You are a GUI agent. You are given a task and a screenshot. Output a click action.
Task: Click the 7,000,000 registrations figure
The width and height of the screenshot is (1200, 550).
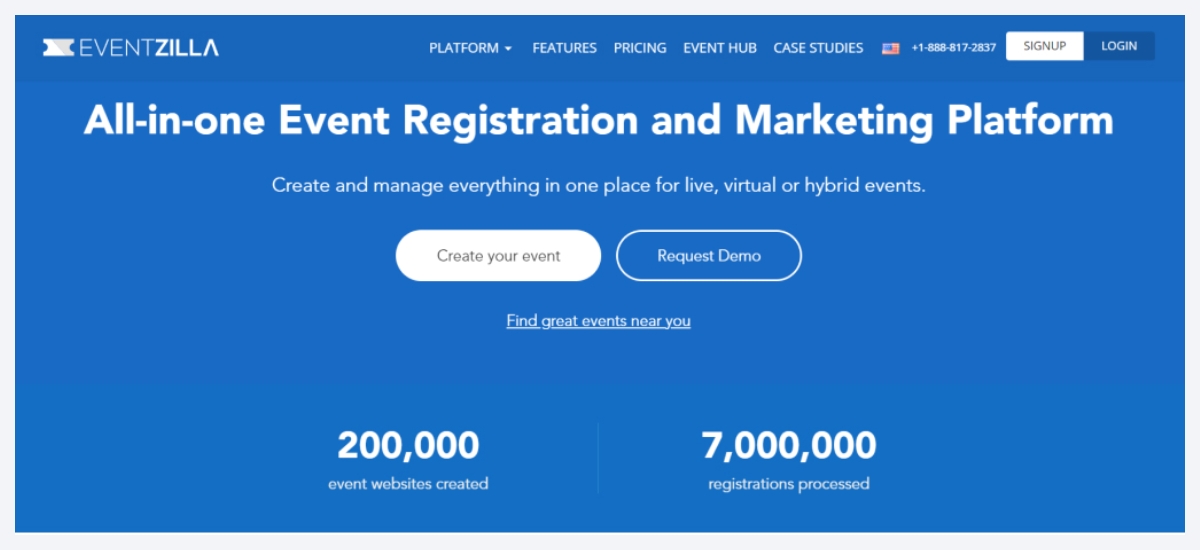(x=789, y=445)
